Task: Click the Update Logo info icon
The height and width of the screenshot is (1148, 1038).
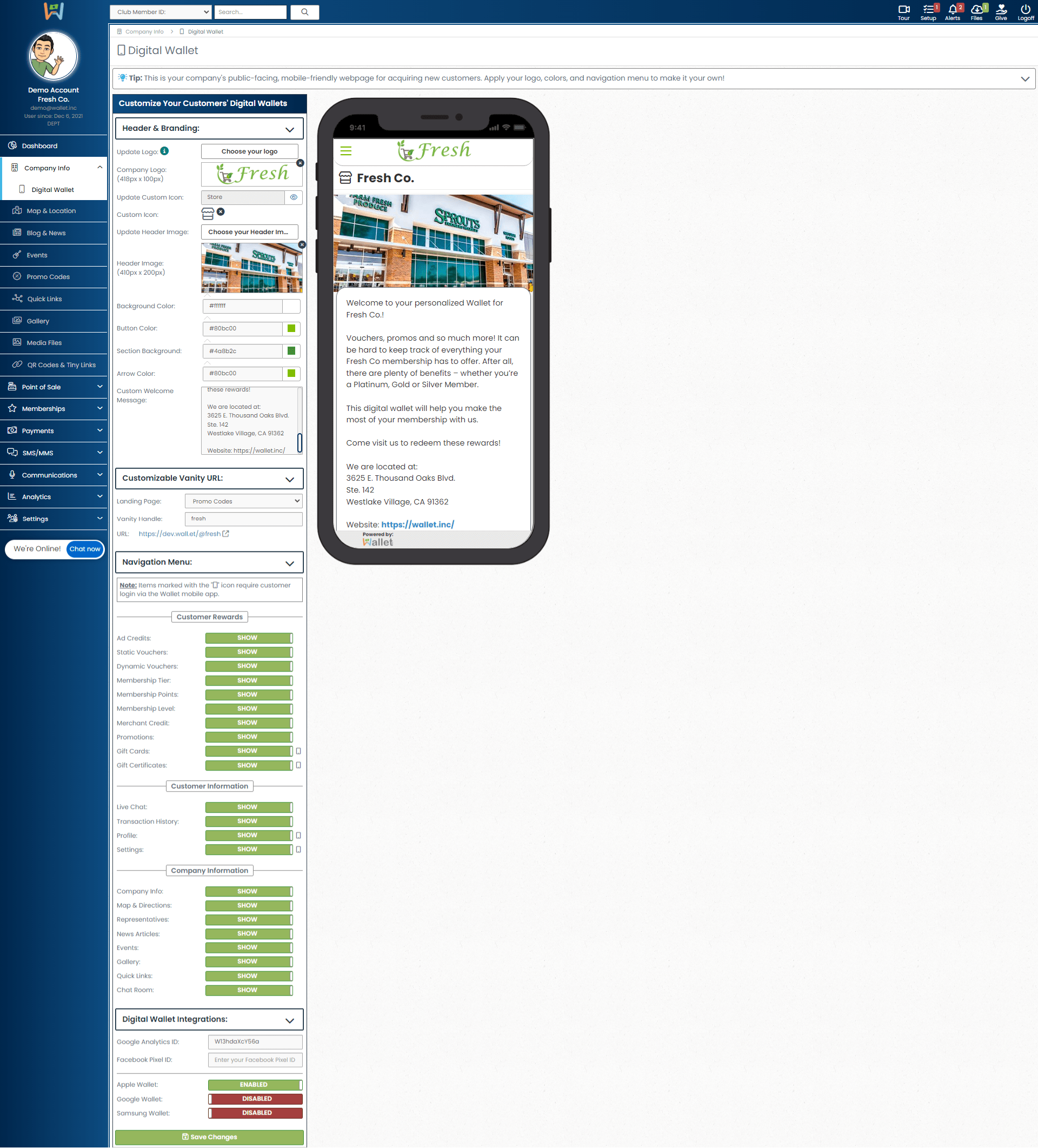Action: [x=164, y=151]
